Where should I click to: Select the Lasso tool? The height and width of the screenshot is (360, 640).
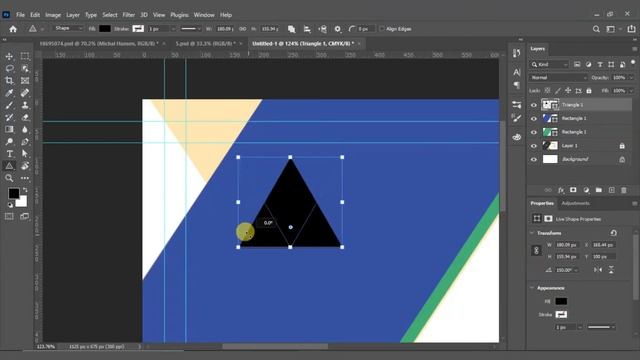tap(9, 69)
